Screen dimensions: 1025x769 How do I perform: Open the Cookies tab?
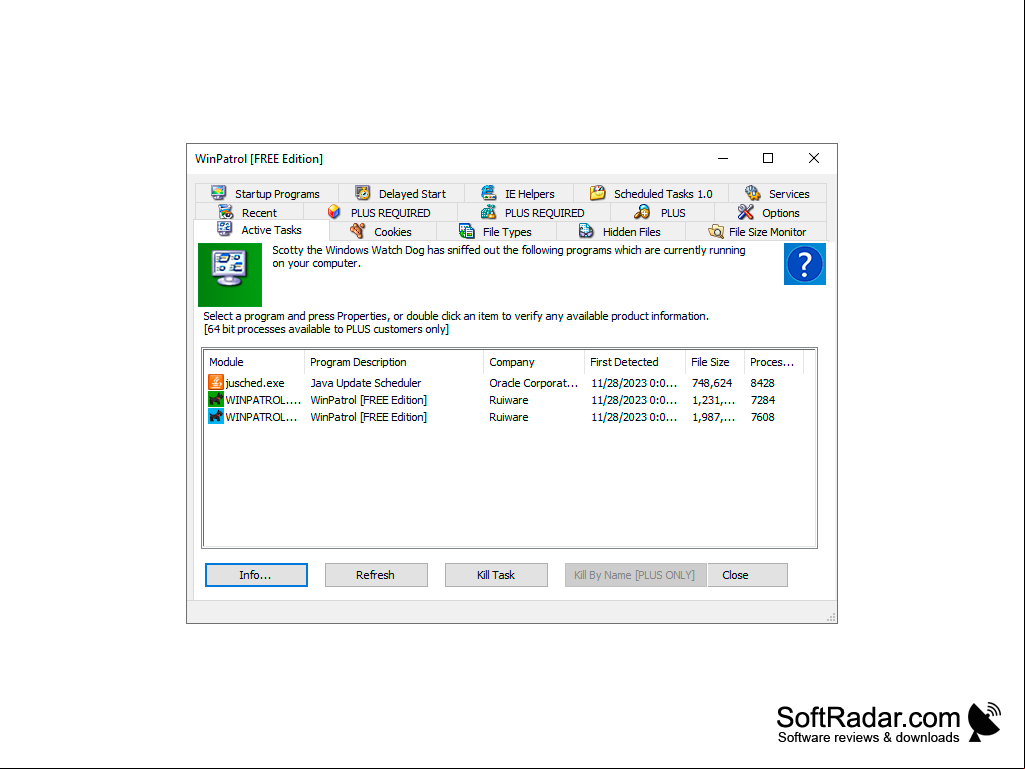point(383,231)
